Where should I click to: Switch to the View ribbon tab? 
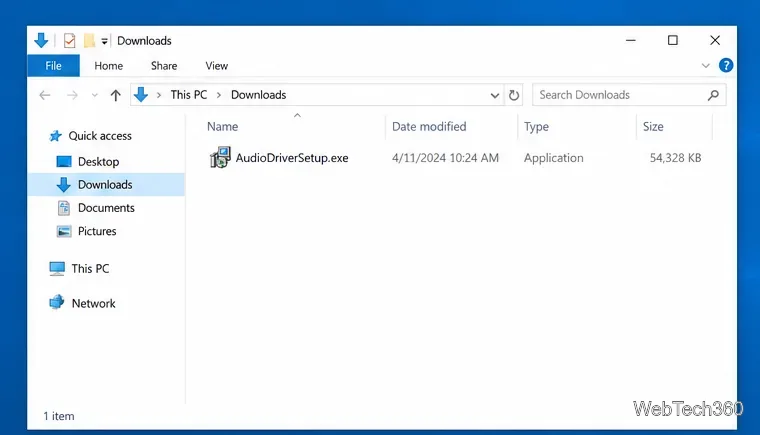tap(217, 66)
